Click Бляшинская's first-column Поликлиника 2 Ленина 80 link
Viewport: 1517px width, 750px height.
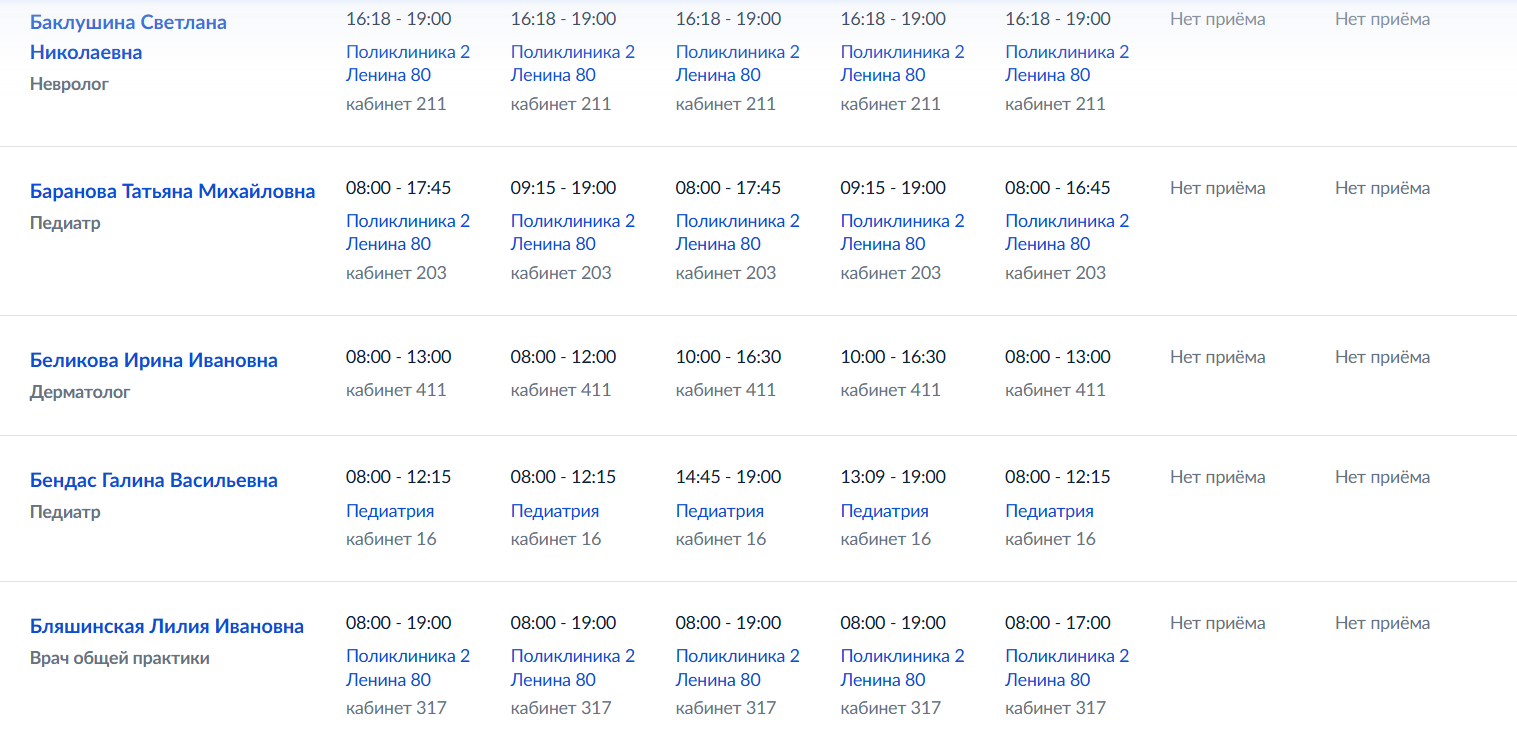tap(408, 667)
